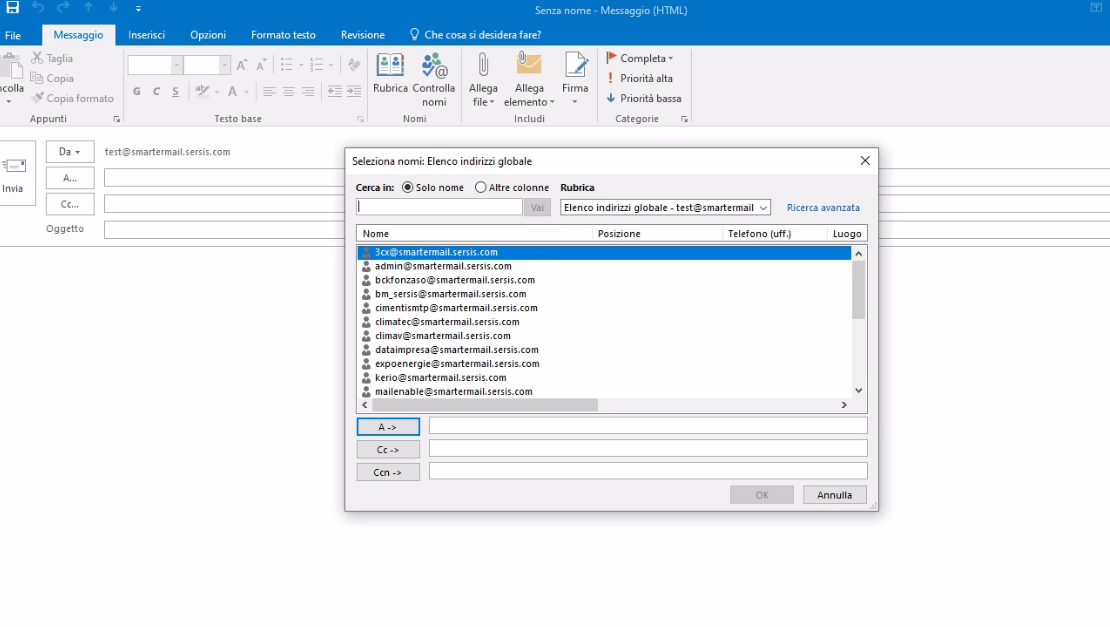The image size is (1110, 627).
Task: Expand the Da sender dropdown
Action: [x=70, y=152]
